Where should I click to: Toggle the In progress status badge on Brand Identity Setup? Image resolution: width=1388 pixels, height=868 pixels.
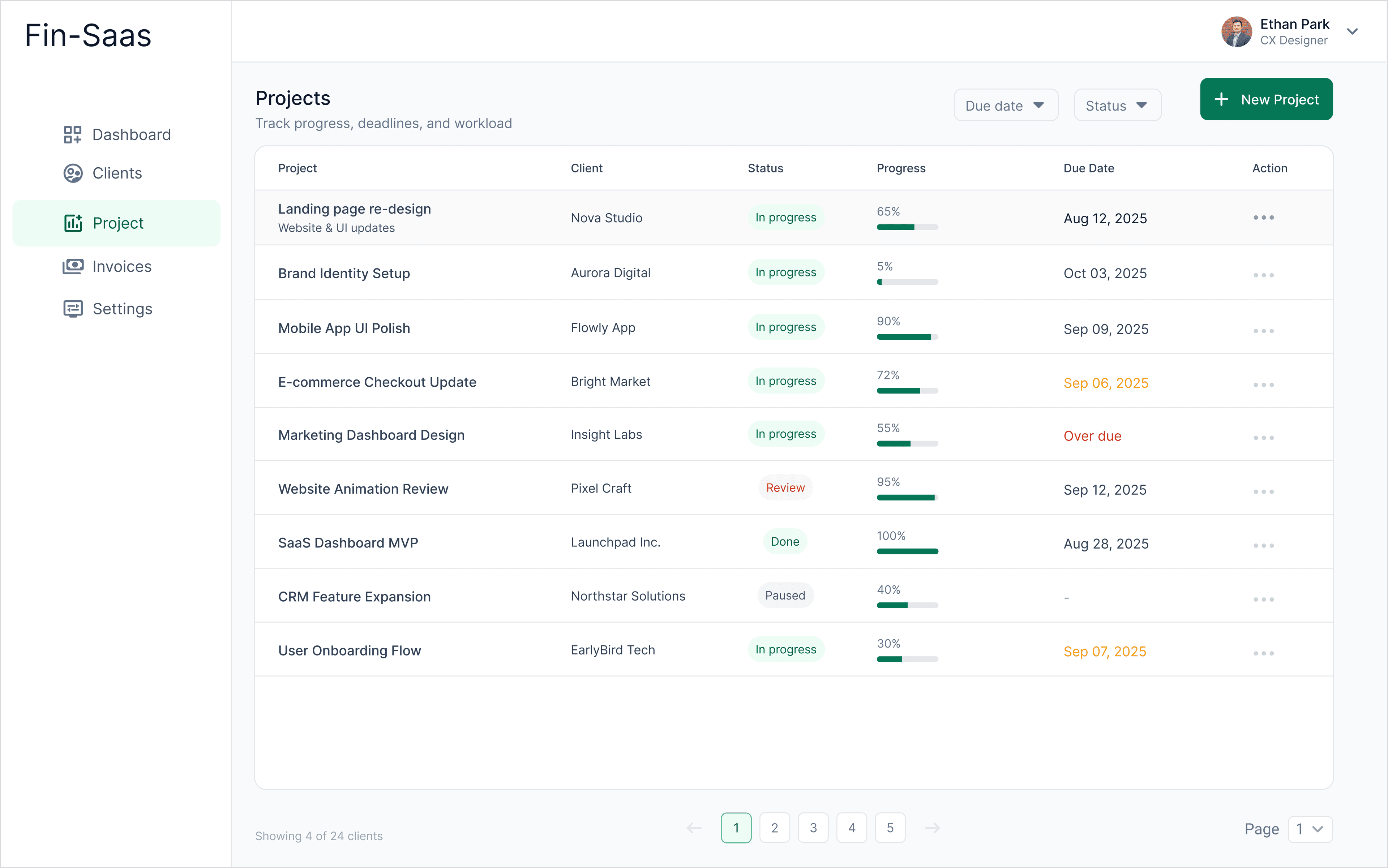(x=785, y=271)
